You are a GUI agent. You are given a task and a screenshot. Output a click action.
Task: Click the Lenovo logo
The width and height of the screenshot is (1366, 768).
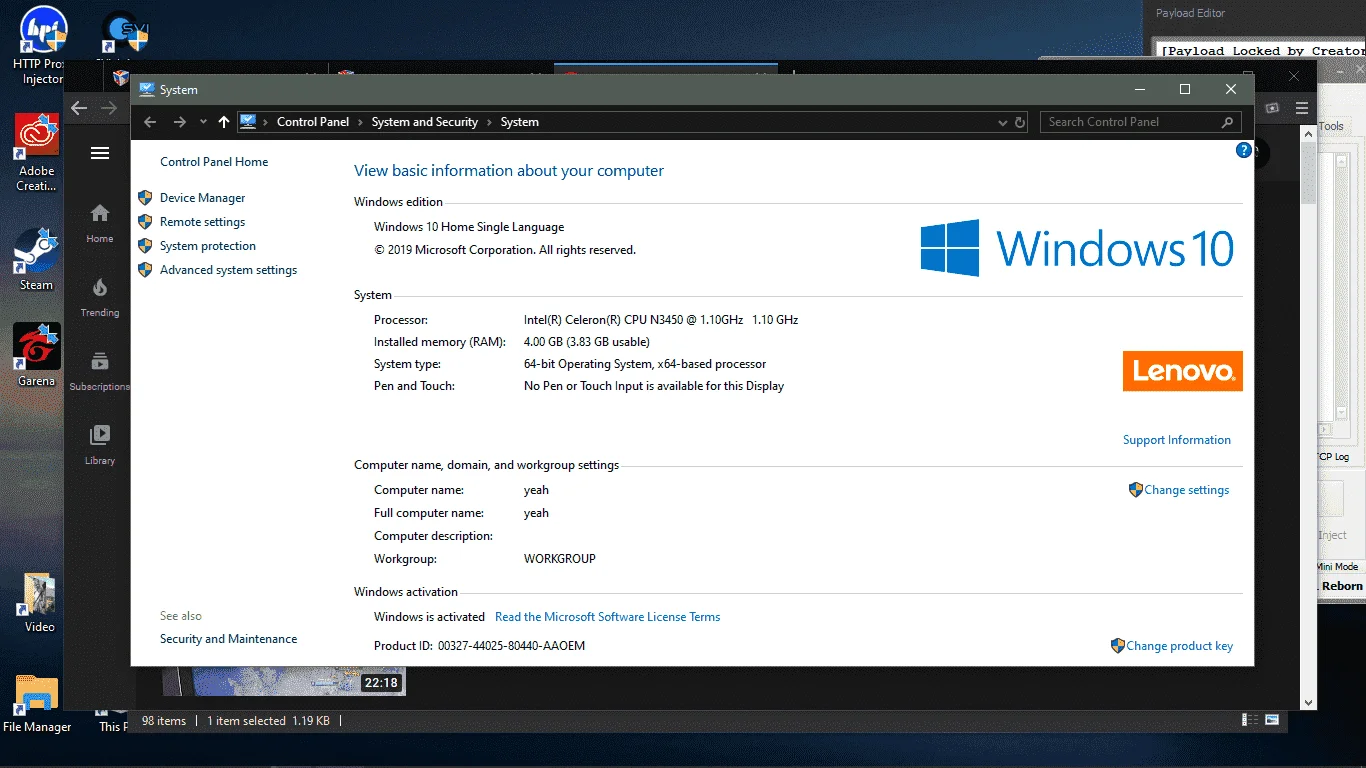coord(1183,371)
